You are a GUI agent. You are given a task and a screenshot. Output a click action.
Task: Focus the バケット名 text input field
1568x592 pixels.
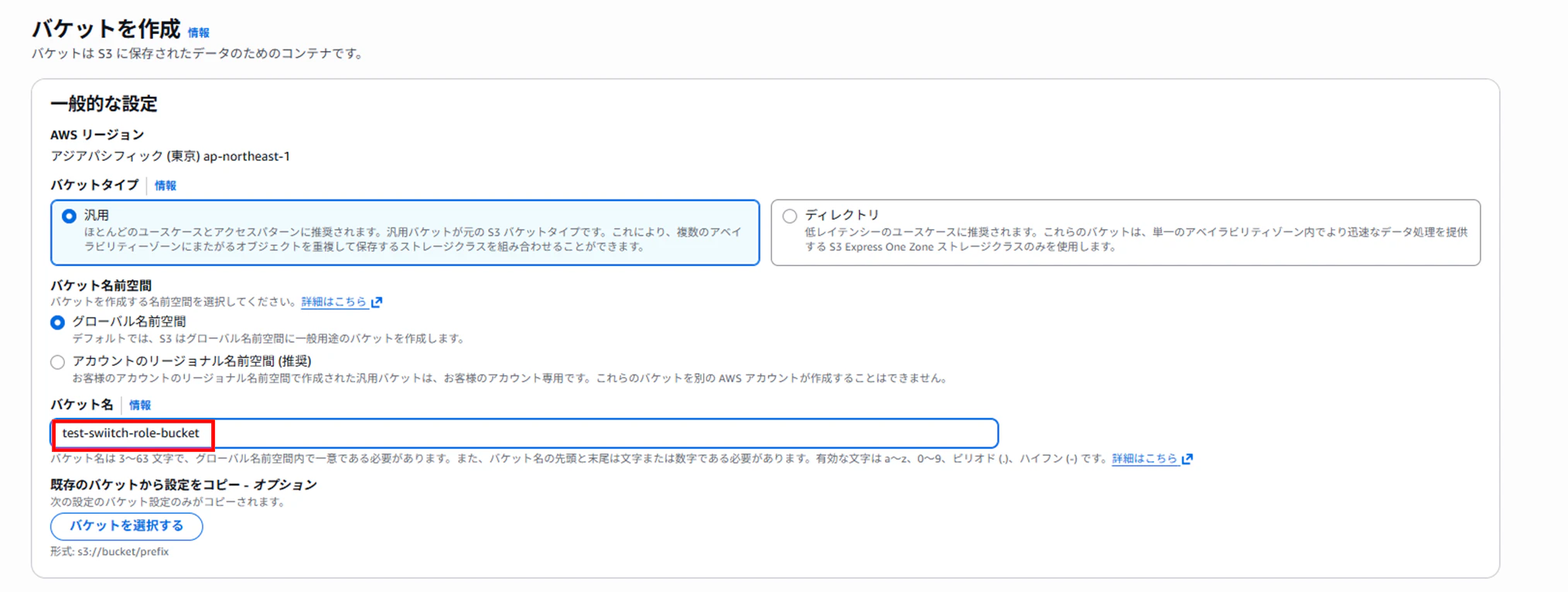524,433
